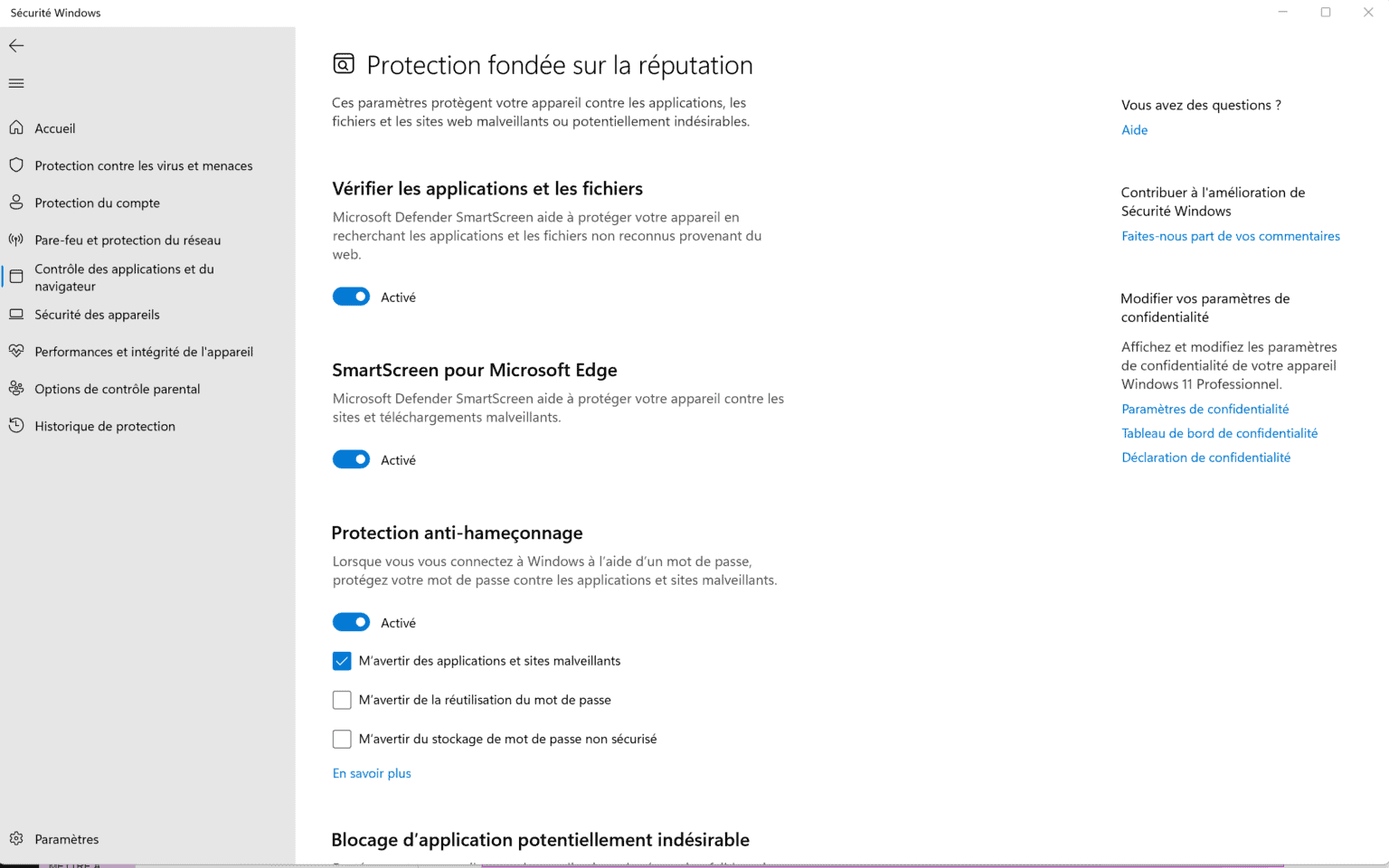Screen dimensions: 1389x868
Task: Click the Paramètres gear icon
Action: tap(16, 838)
